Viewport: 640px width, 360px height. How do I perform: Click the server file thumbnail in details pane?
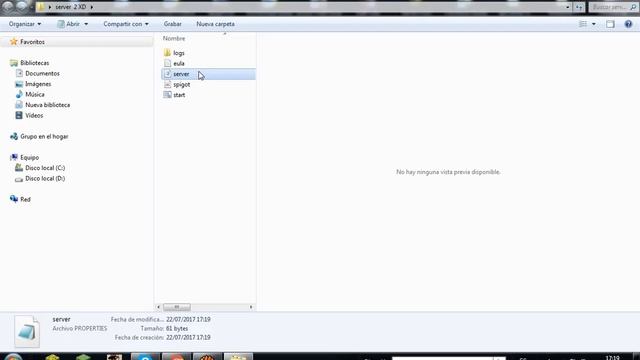(27, 331)
